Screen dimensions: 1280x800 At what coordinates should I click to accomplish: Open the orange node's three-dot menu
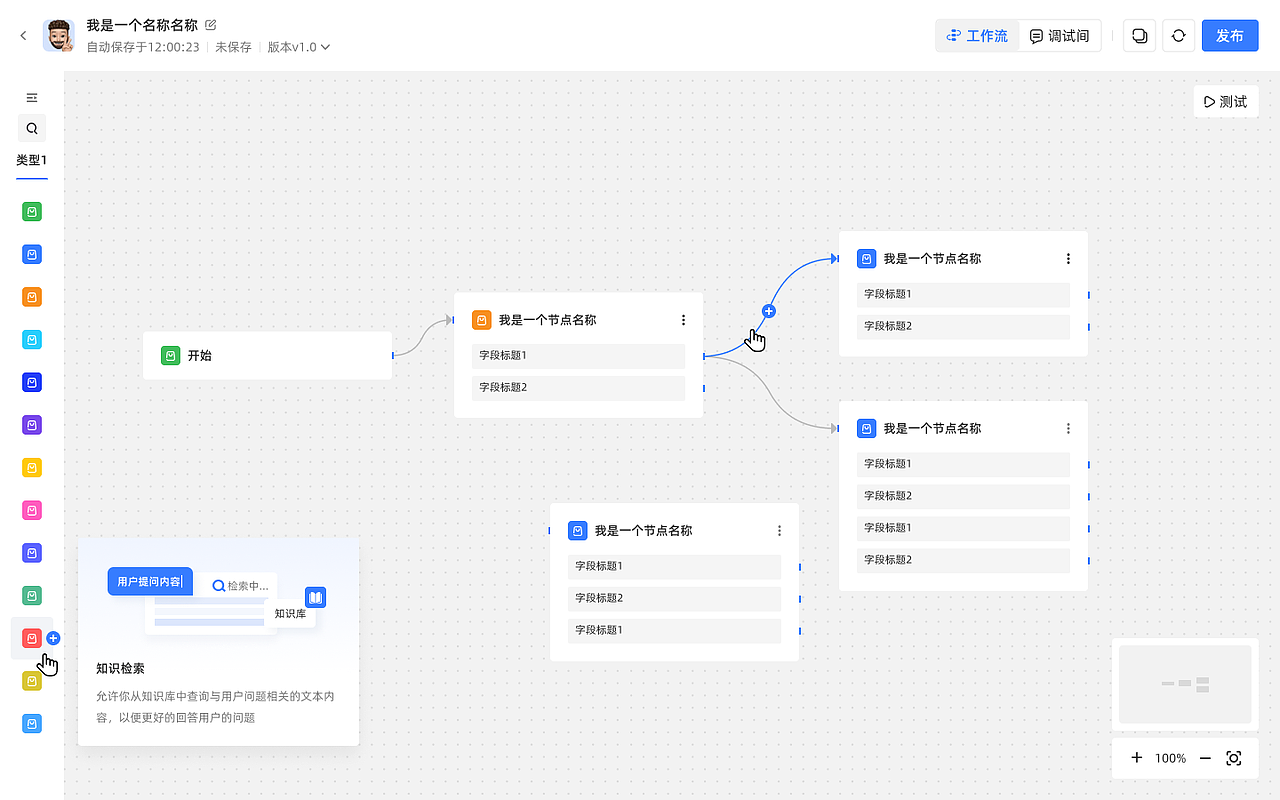pos(684,320)
